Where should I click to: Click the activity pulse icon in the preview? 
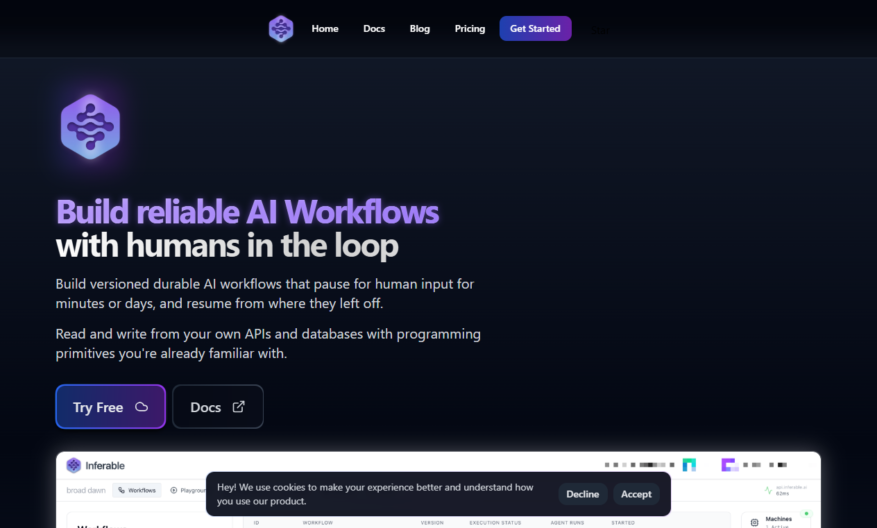pyautogui.click(x=768, y=490)
